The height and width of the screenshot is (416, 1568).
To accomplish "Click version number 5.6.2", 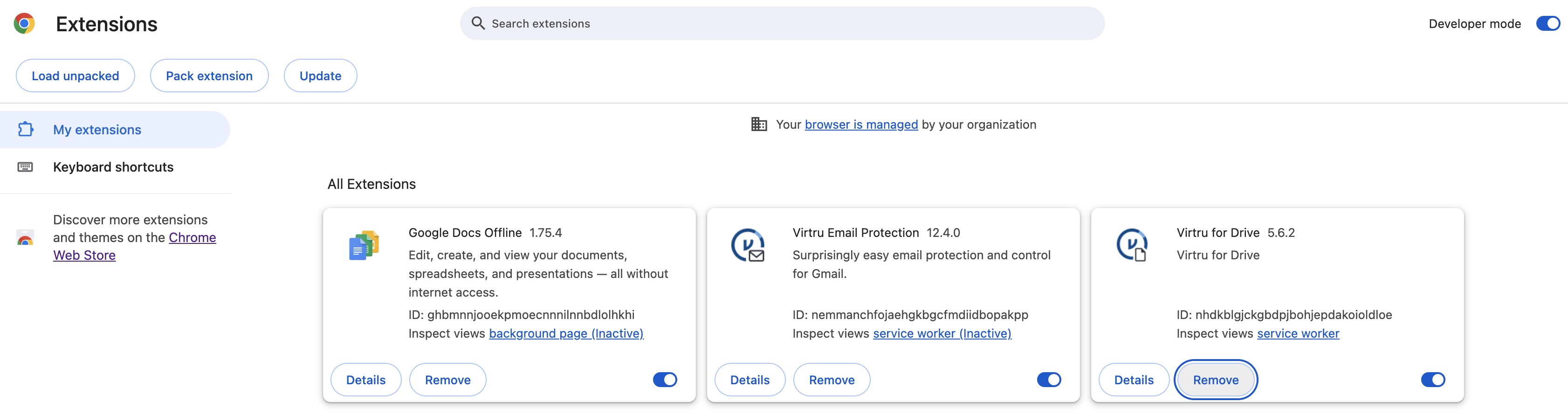I will (x=1281, y=233).
